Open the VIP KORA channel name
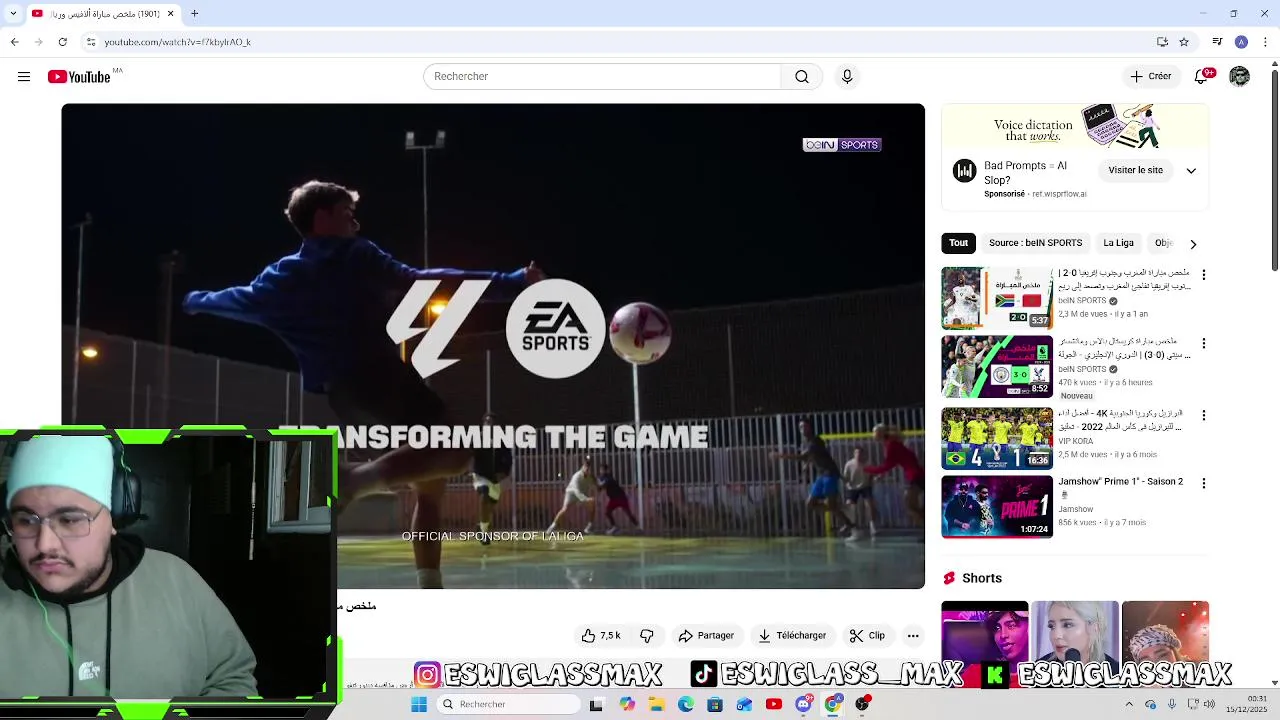The height and width of the screenshot is (720, 1280). click(1076, 441)
